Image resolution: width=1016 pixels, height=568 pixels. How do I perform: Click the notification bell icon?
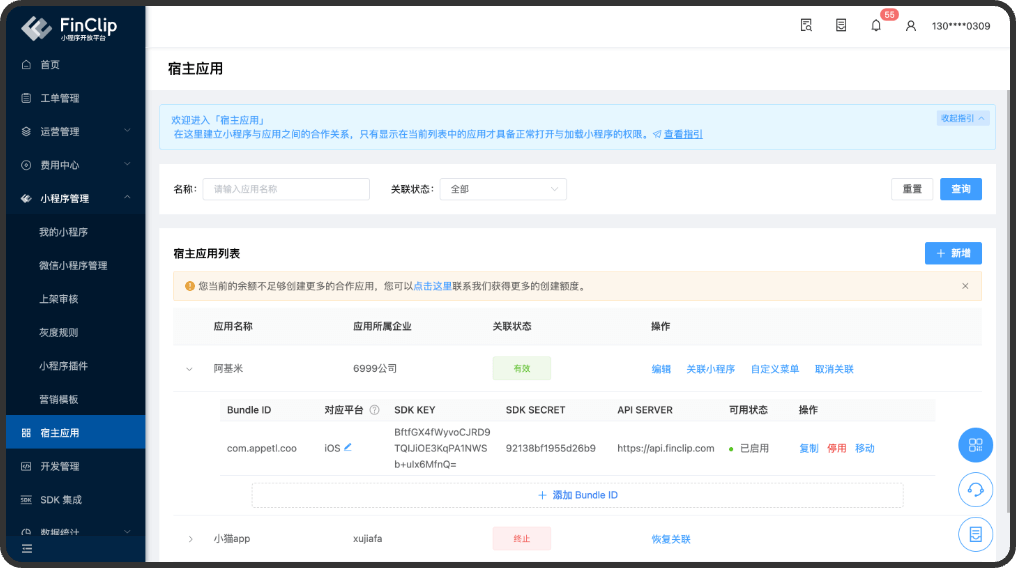click(x=876, y=26)
